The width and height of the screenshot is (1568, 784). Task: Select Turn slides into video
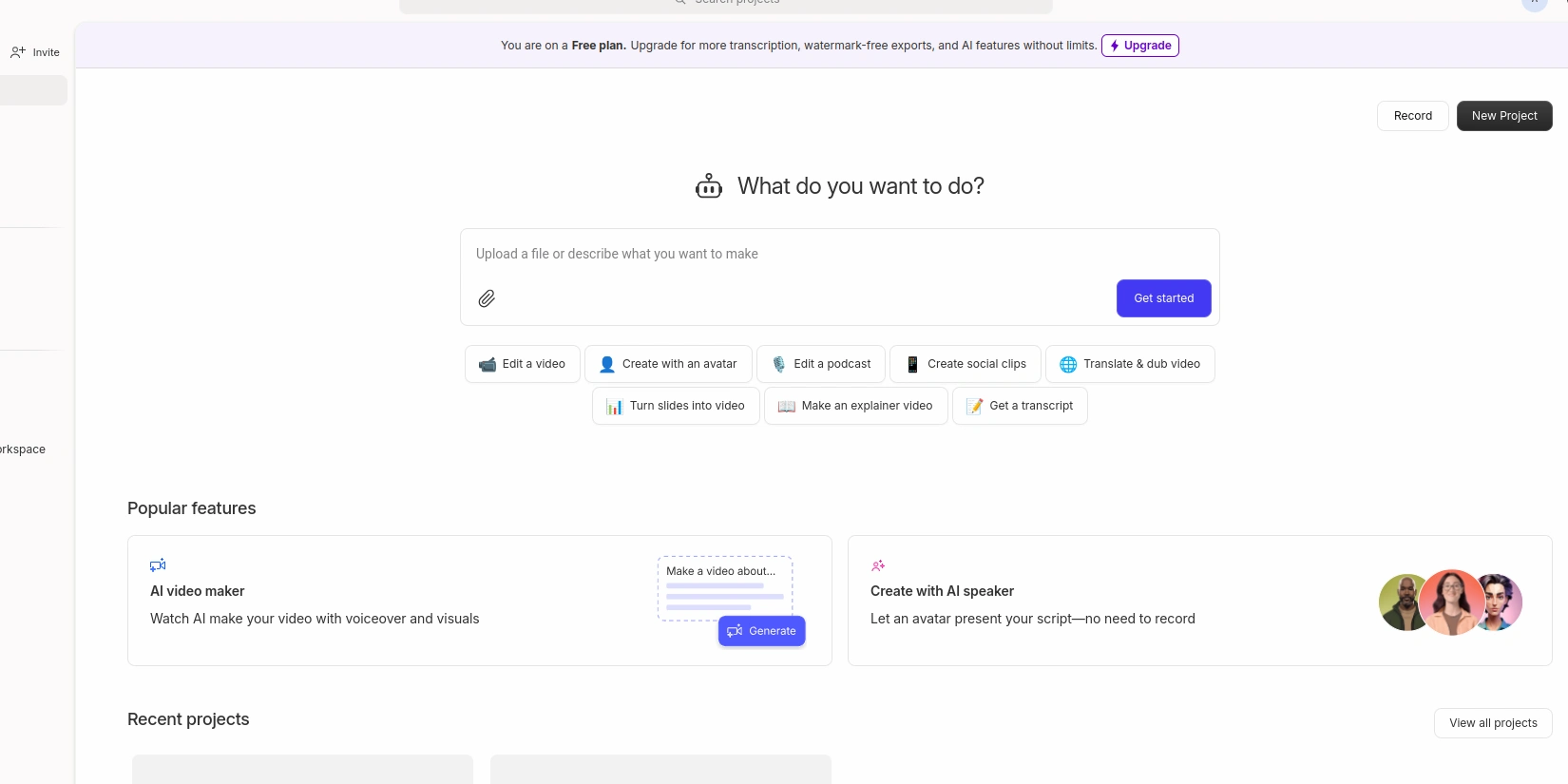(x=676, y=406)
